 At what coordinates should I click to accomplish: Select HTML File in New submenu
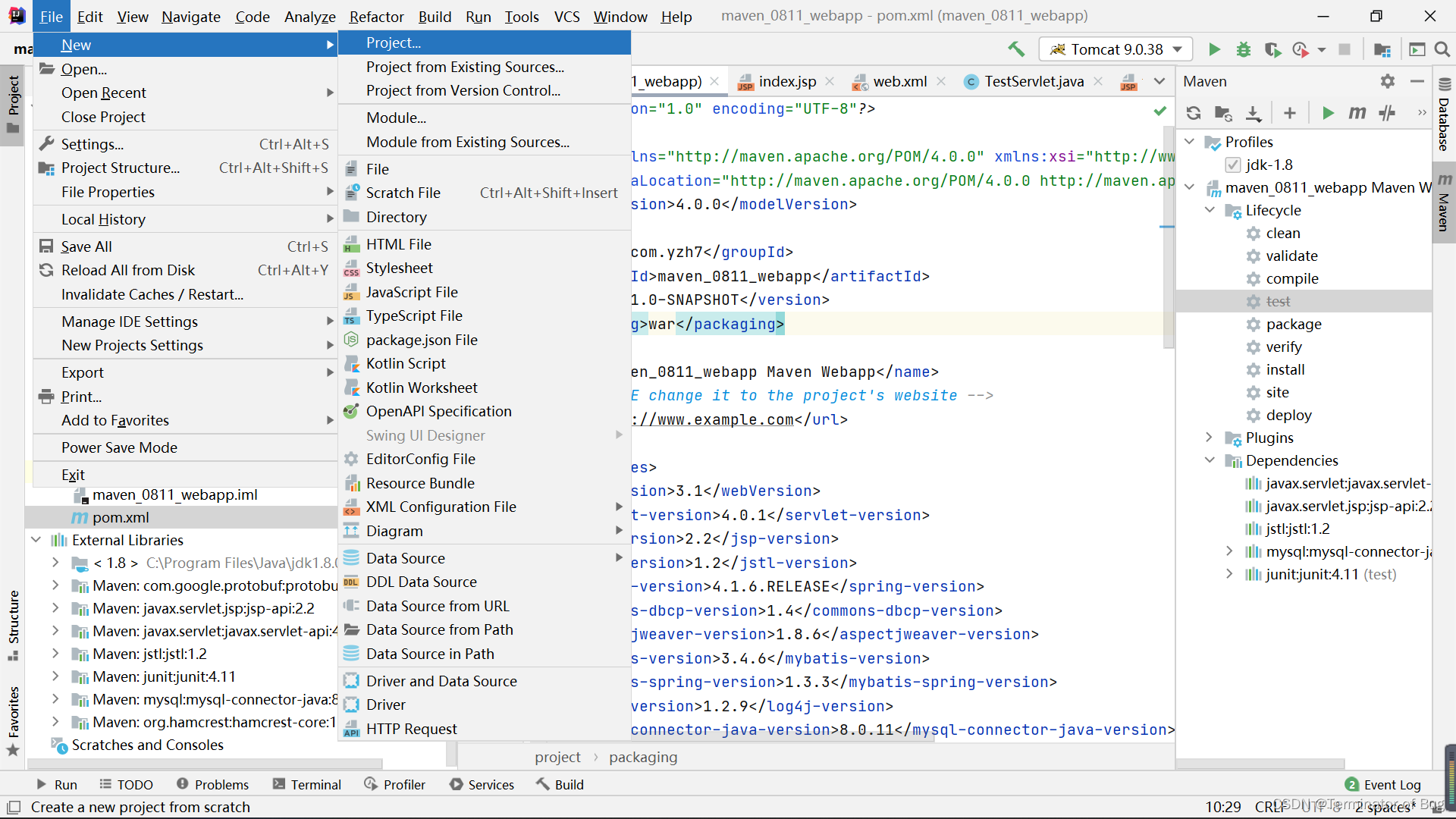(485, 244)
